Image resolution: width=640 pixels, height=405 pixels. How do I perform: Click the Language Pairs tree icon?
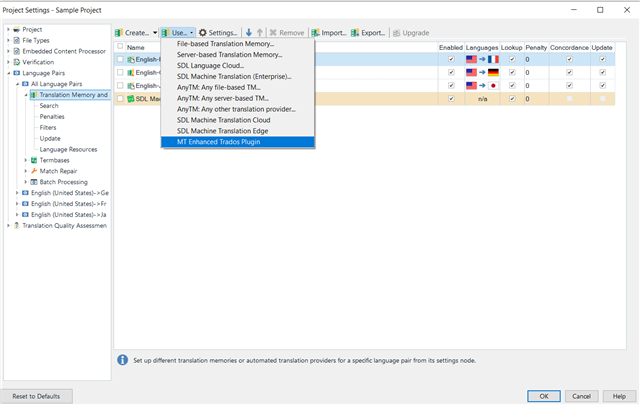click(16, 73)
